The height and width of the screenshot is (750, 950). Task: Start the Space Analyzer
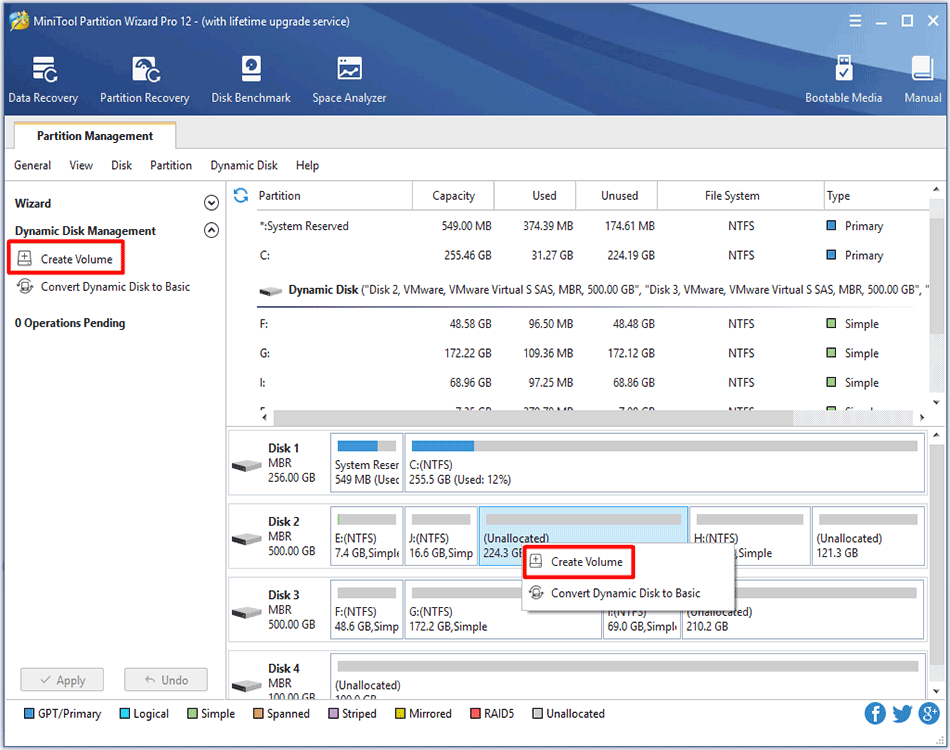(348, 78)
